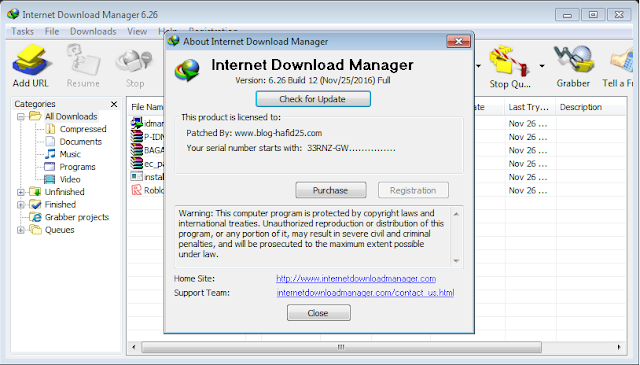The width and height of the screenshot is (640, 365).
Task: Click the horizontal scrollbar thumb
Action: (x=341, y=347)
